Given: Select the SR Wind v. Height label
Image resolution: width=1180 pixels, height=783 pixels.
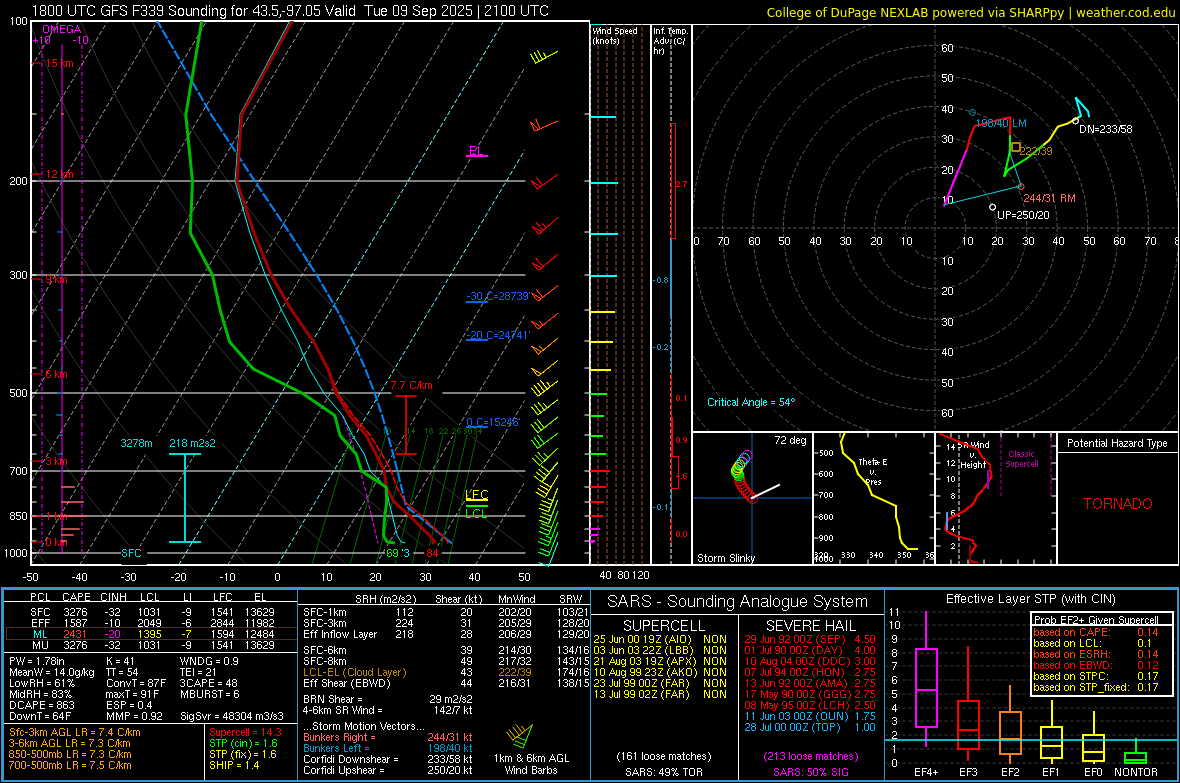Looking at the screenshot, I should [974, 455].
